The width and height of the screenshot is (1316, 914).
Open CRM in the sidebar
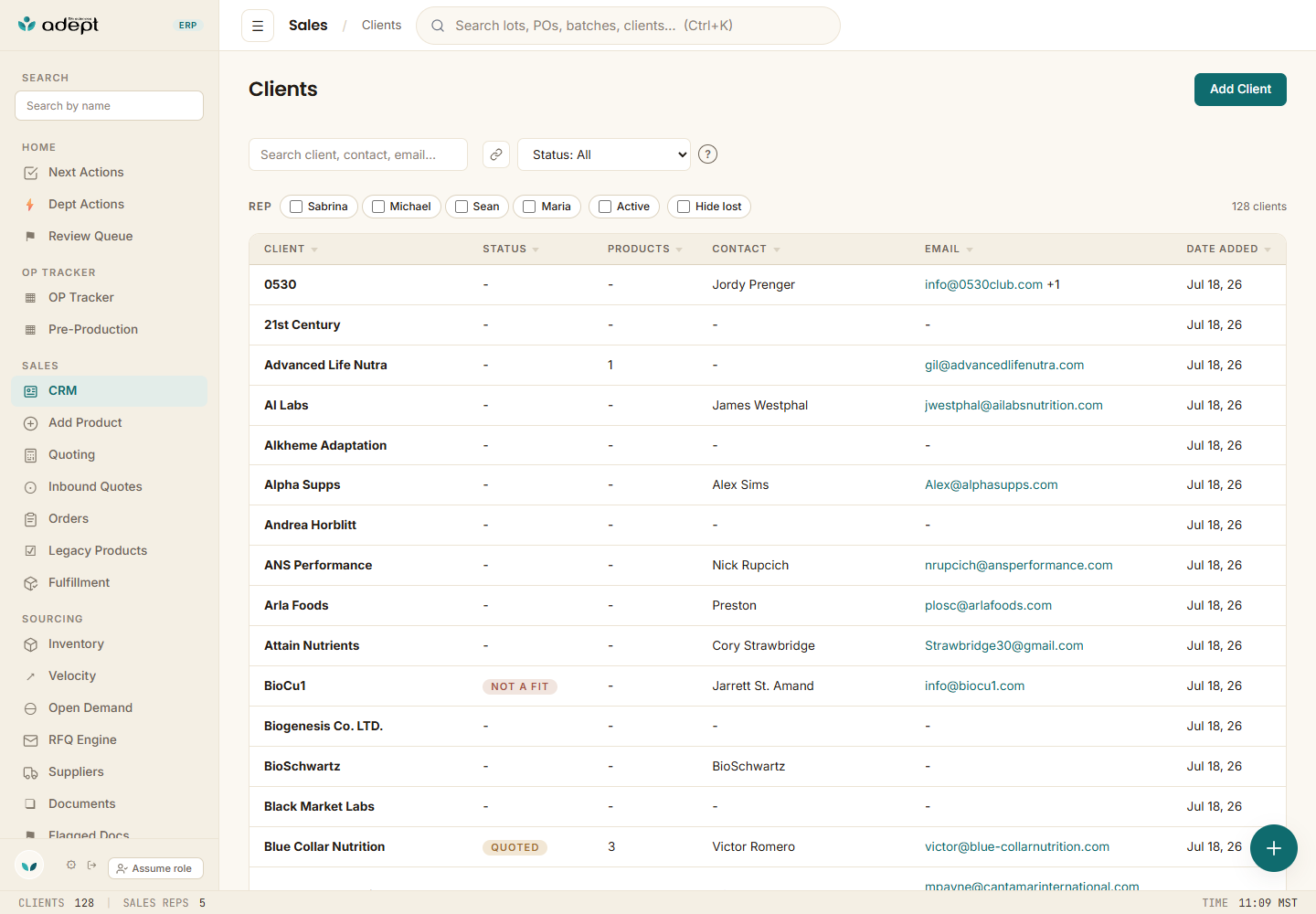point(110,391)
